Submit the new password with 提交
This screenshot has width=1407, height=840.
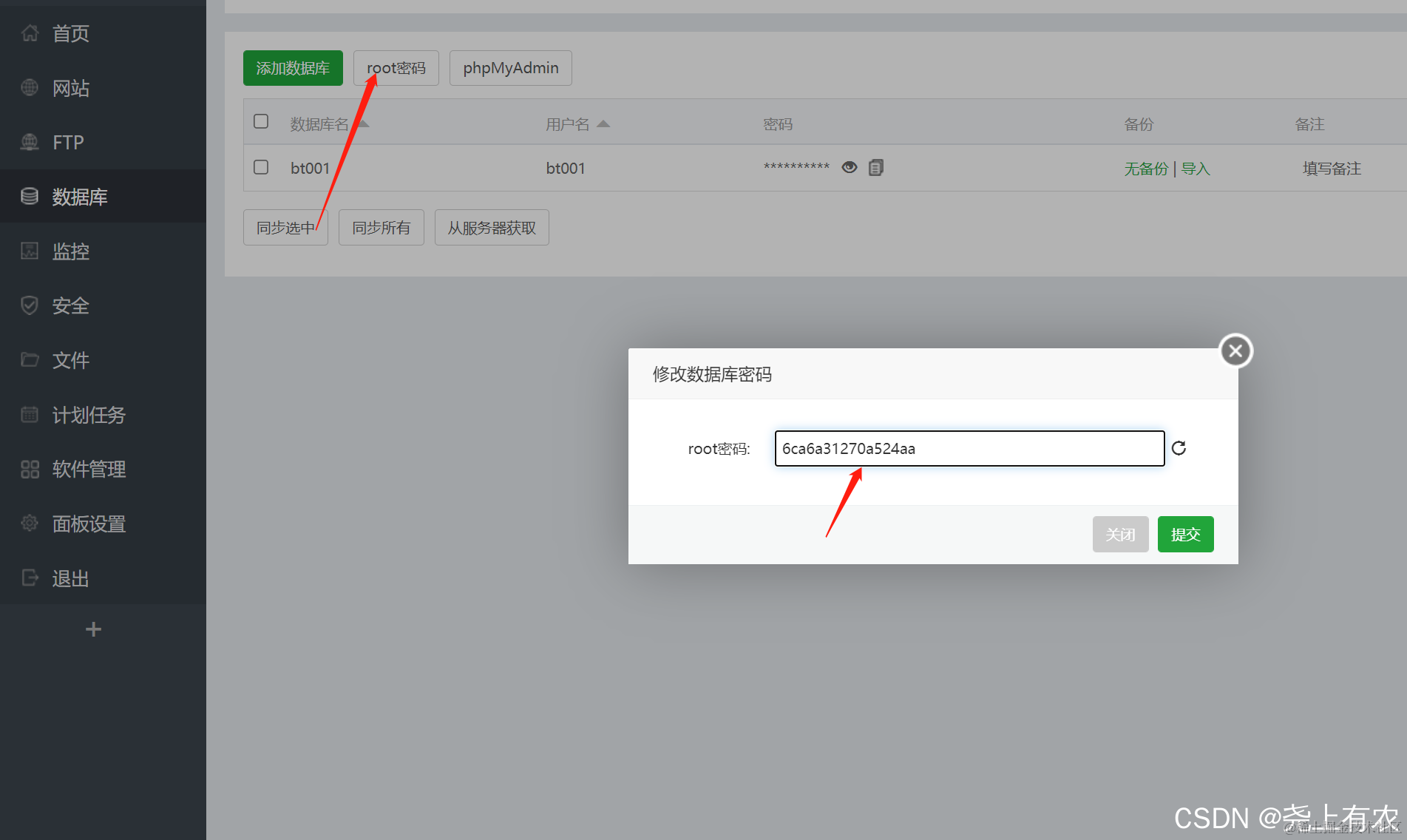1186,534
